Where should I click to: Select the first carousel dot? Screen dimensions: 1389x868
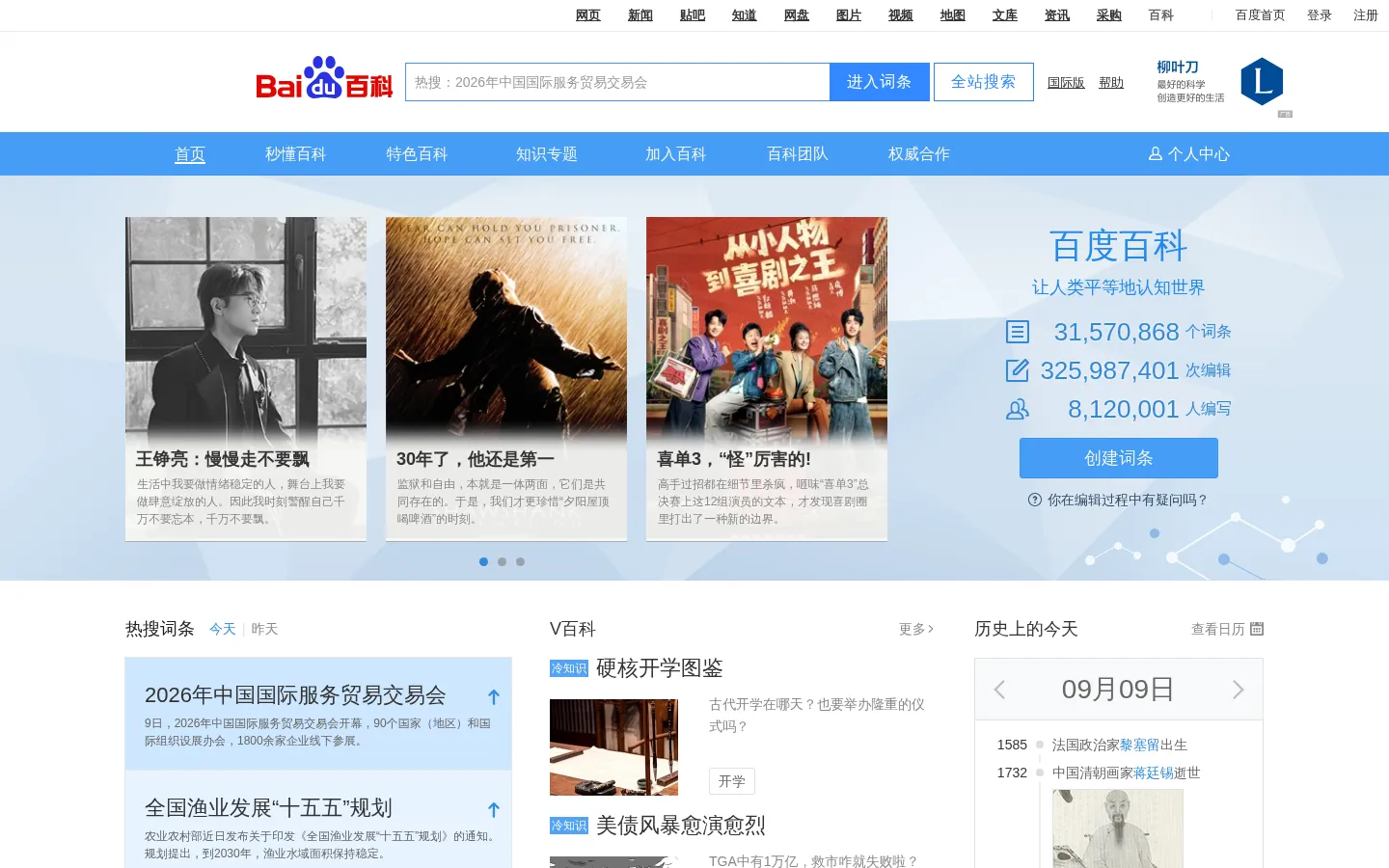coord(483,561)
